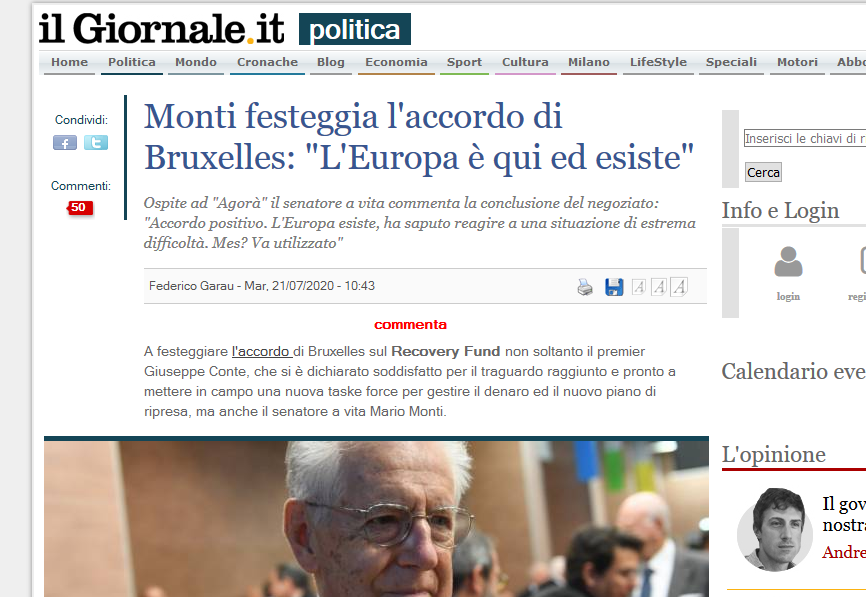This screenshot has height=597, width=866.
Task: Go to the Economia section
Action: (x=396, y=62)
